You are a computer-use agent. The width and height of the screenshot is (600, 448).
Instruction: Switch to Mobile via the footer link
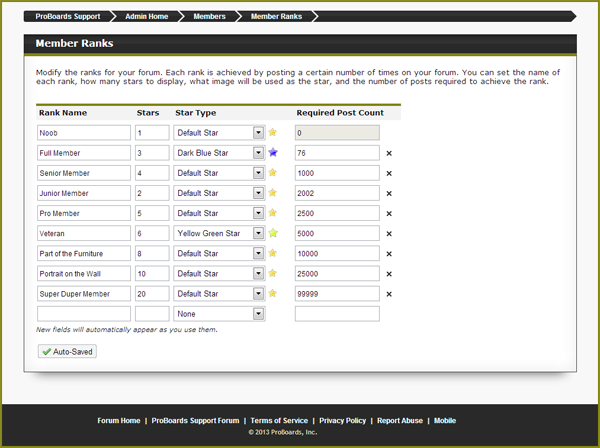pos(445,420)
